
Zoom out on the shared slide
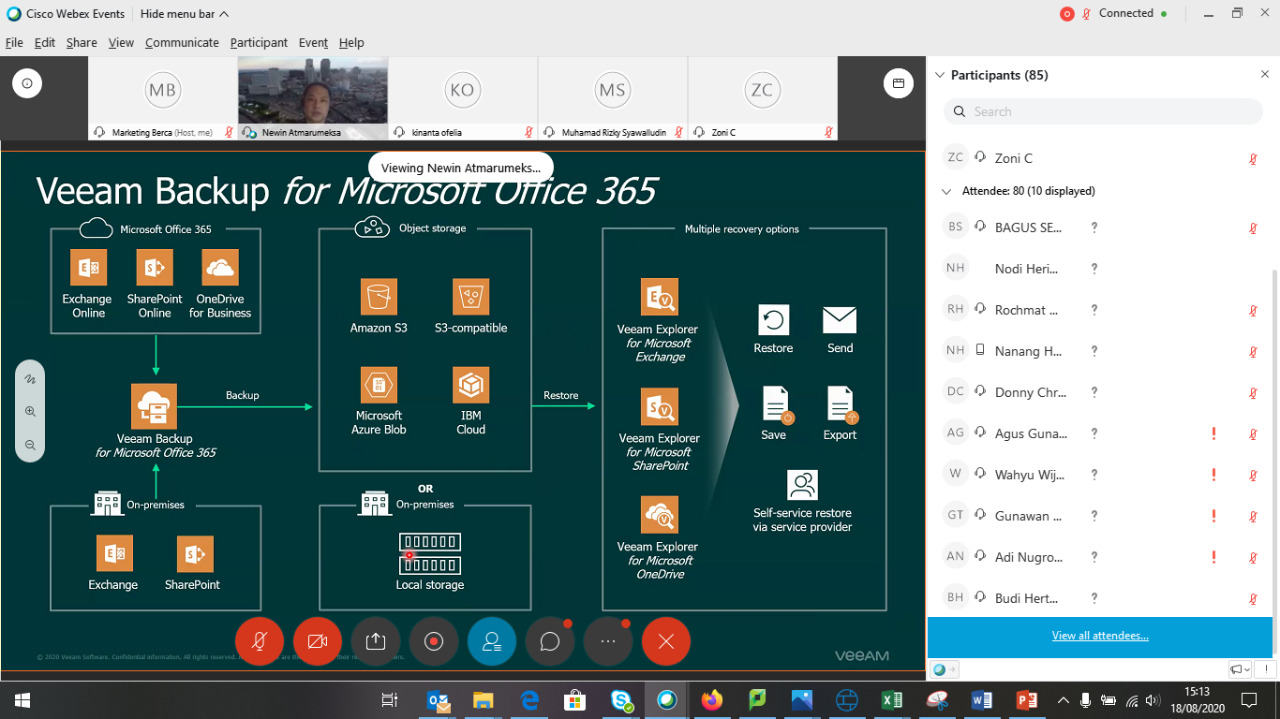pos(30,445)
